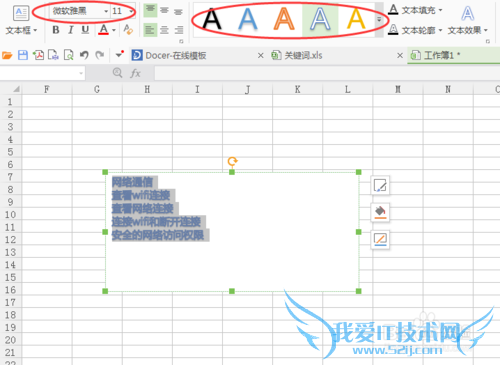Select center text horizontally icon
500x365 pixels.
[x=164, y=30]
